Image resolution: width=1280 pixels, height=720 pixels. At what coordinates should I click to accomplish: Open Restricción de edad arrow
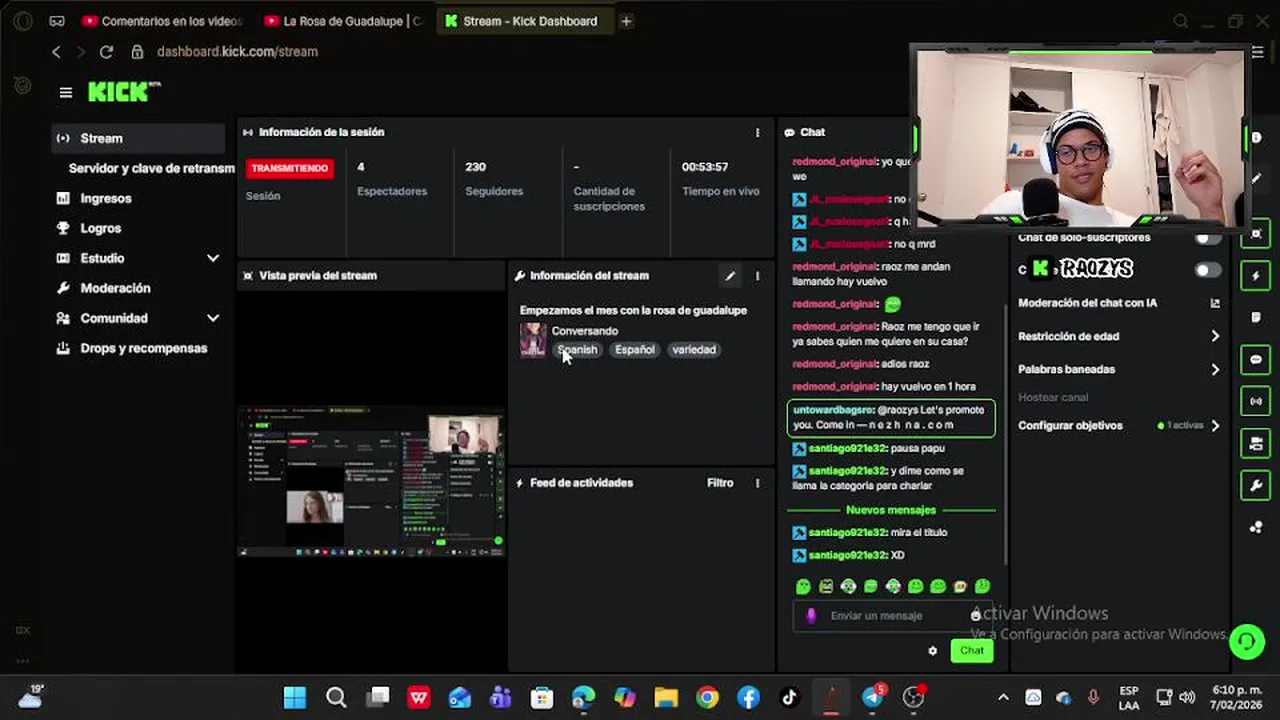pos(1215,336)
